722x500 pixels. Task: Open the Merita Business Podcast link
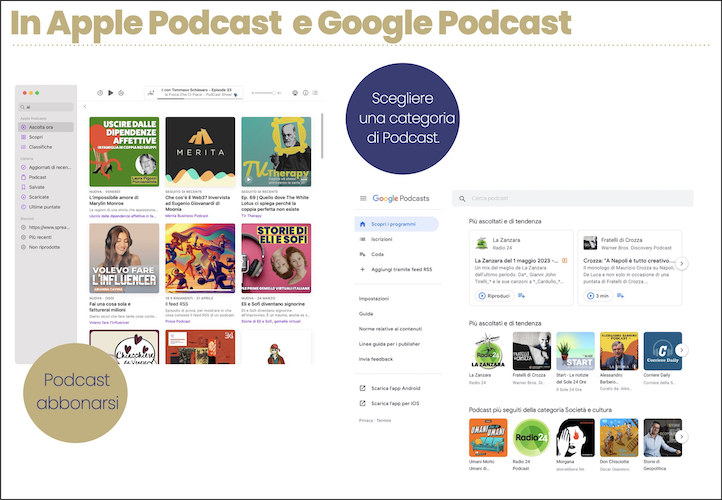point(186,215)
